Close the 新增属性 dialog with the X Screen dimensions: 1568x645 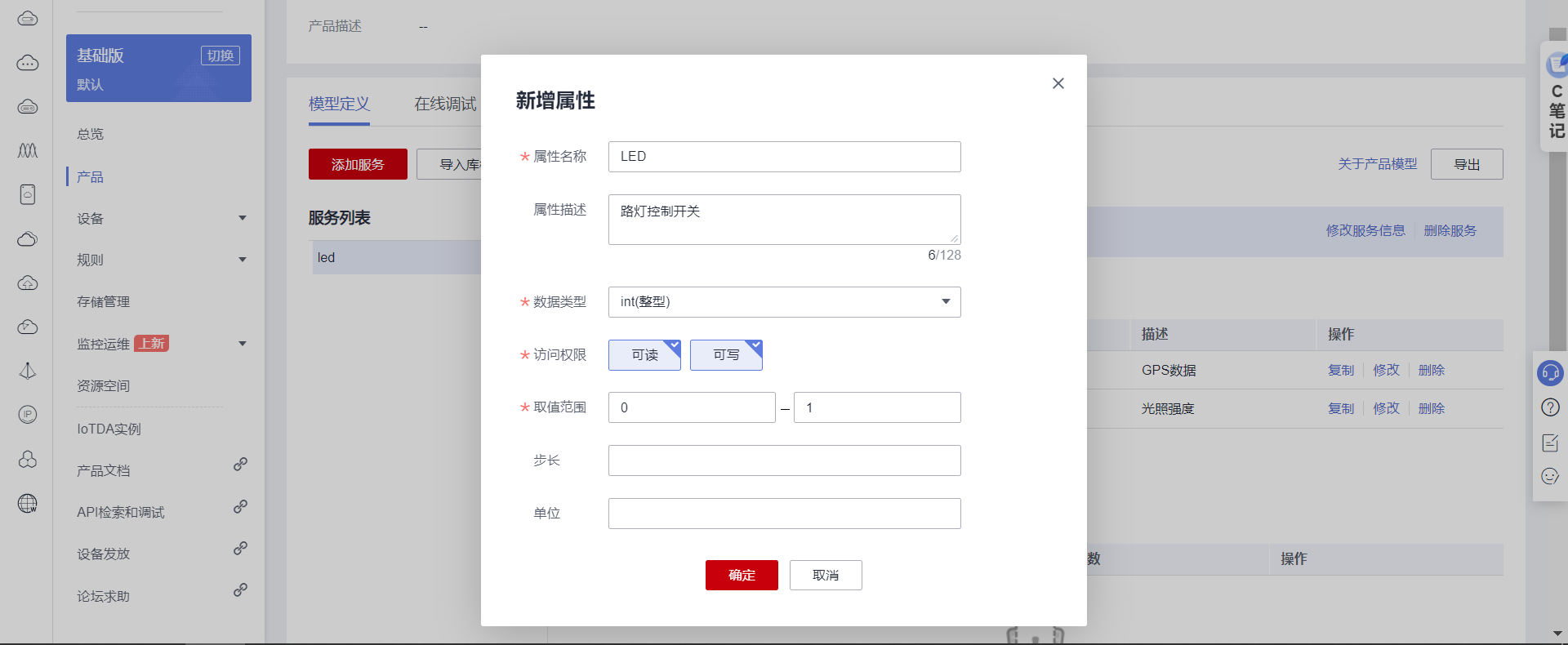[1058, 83]
